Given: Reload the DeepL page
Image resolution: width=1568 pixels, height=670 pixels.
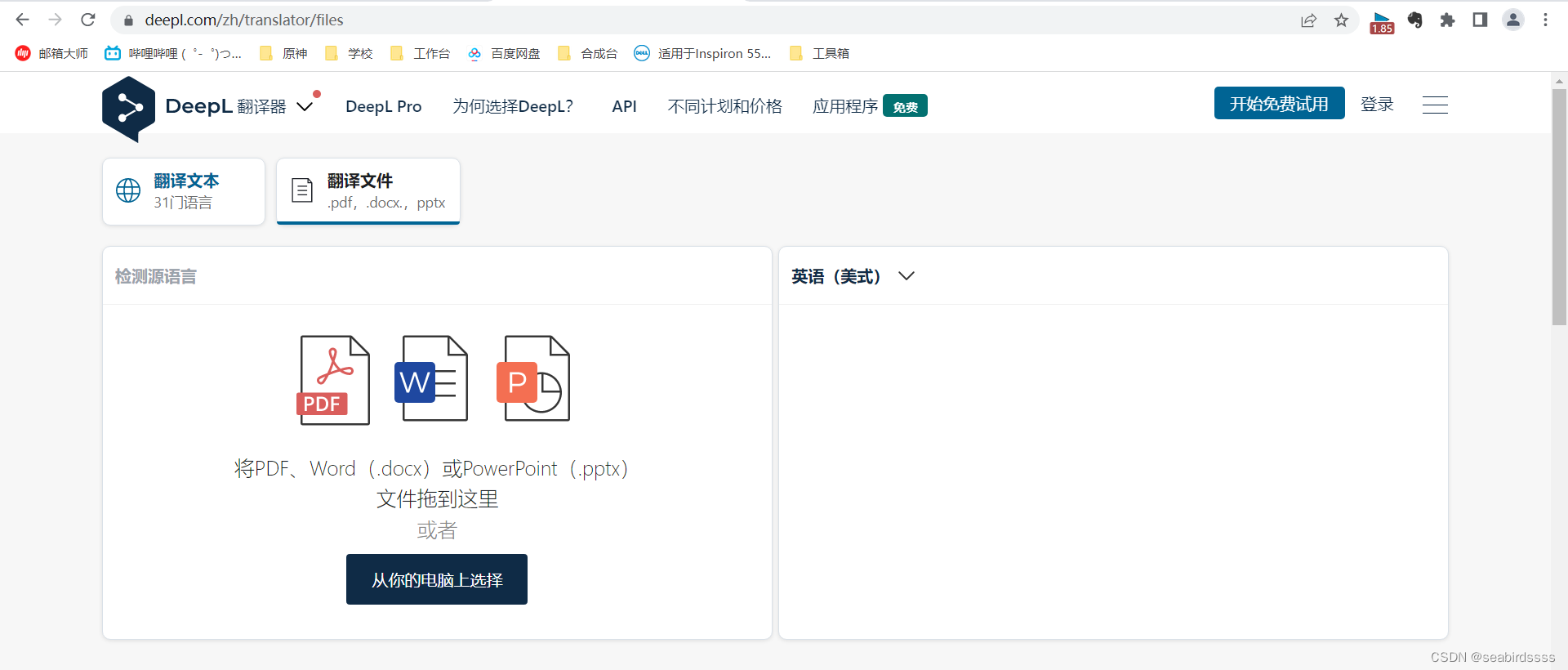Looking at the screenshot, I should tap(88, 20).
